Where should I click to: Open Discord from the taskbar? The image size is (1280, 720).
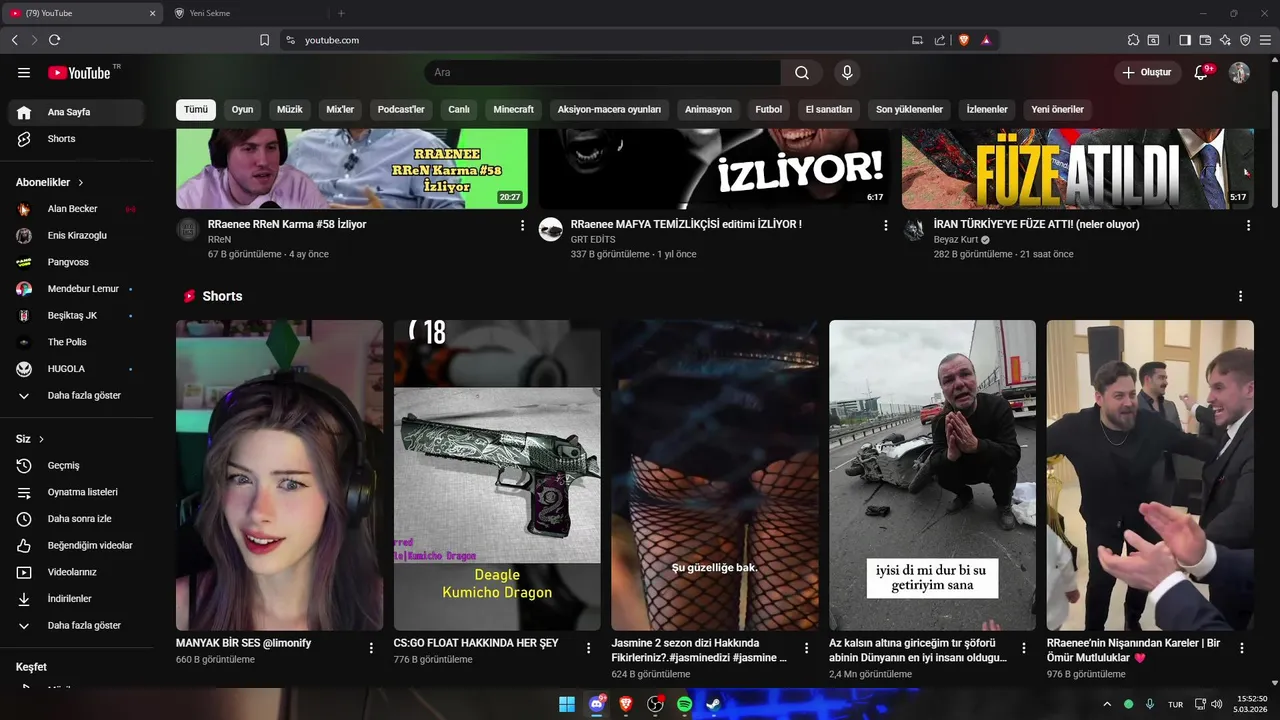pos(597,704)
